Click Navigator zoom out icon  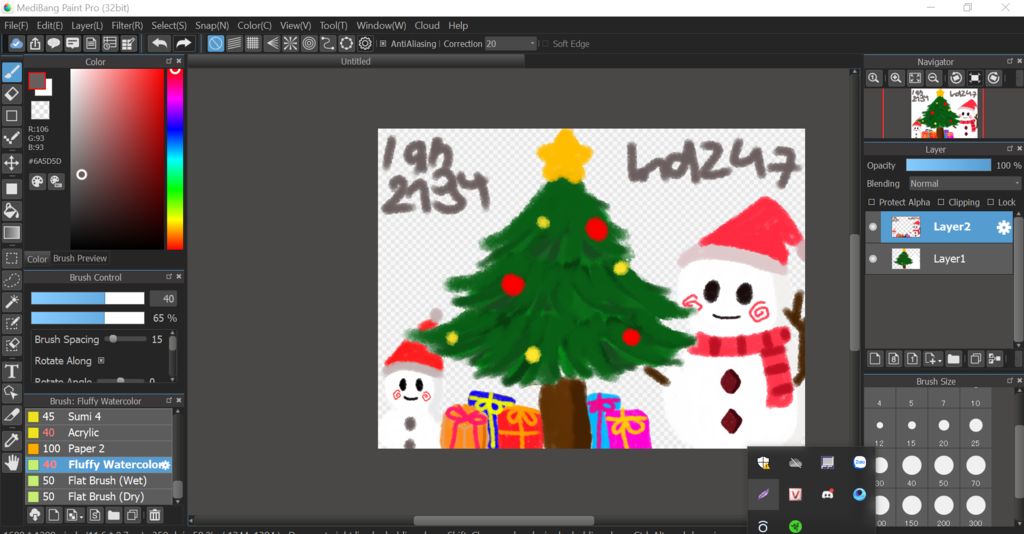click(934, 78)
